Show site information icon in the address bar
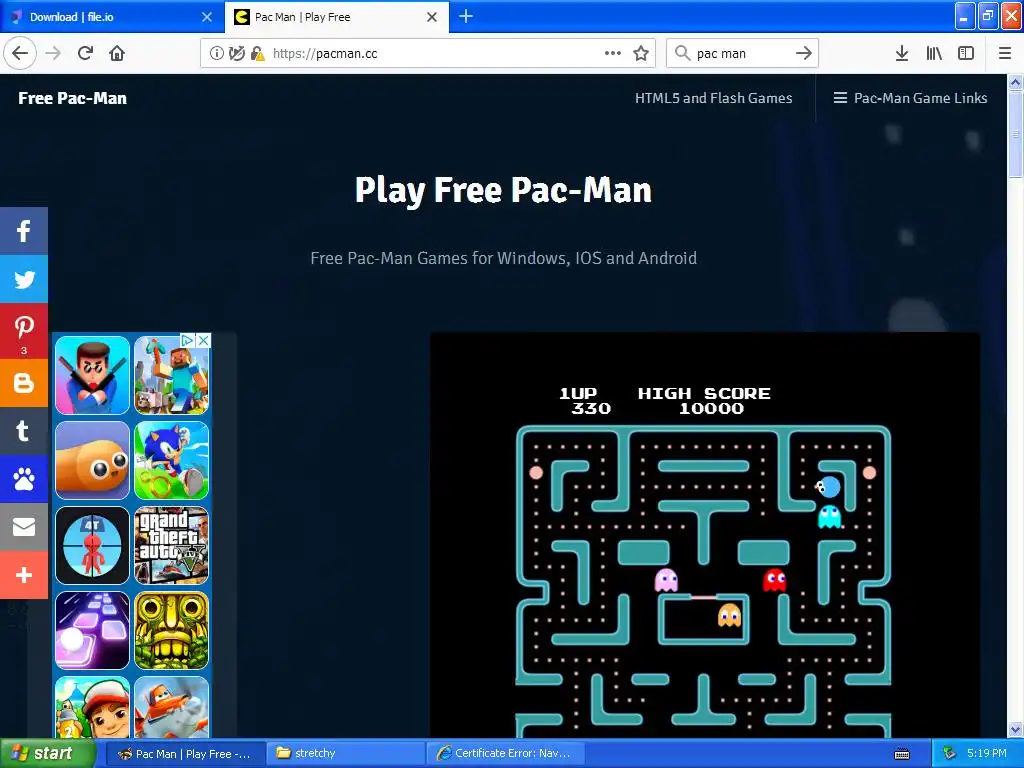This screenshot has height=768, width=1024. tap(216, 53)
